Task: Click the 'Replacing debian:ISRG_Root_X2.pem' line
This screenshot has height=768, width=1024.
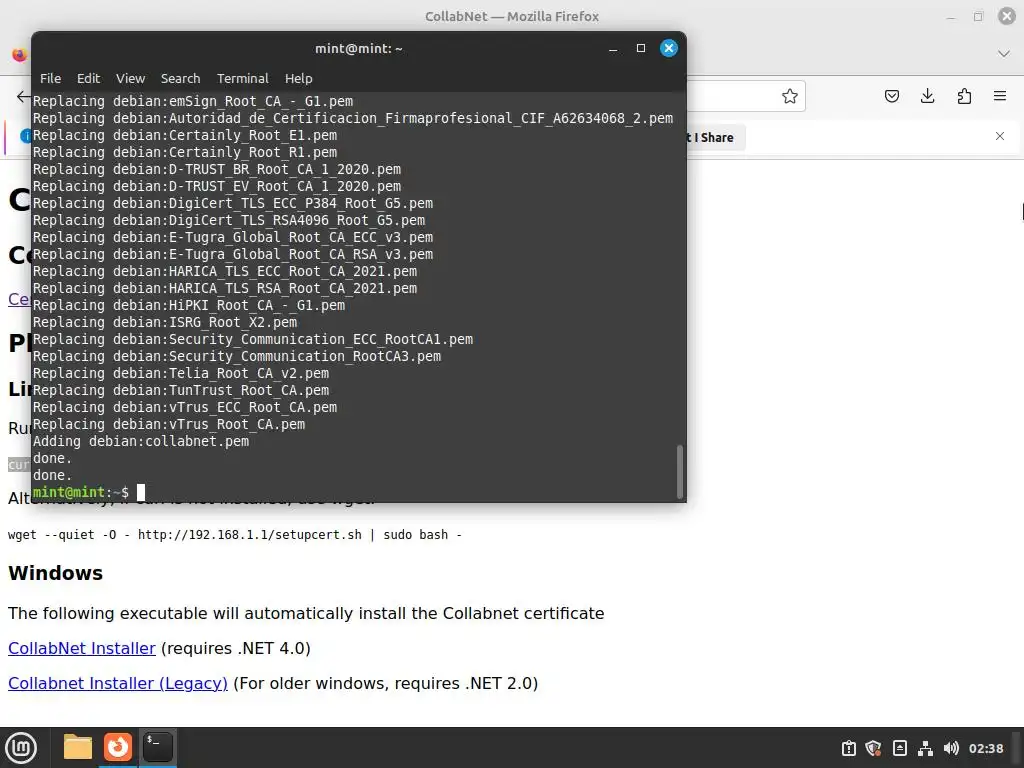Action: coord(165,323)
